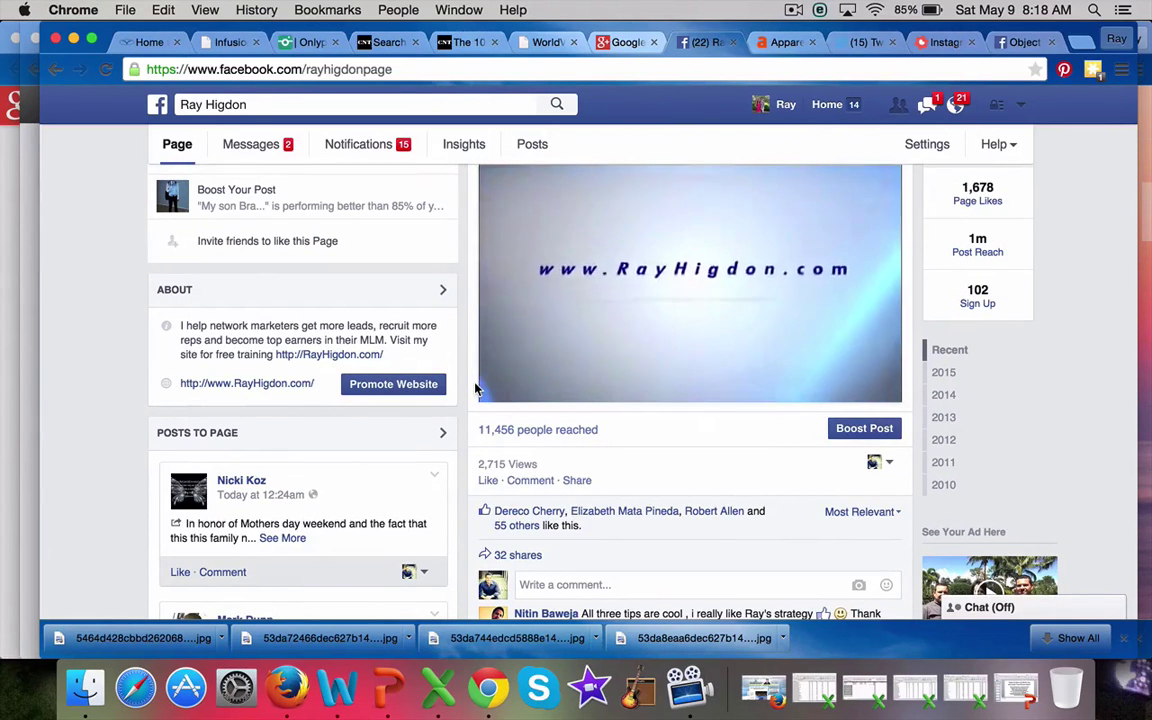Launch Safari from the Dock
This screenshot has height=720, width=1152.
pyautogui.click(x=136, y=688)
